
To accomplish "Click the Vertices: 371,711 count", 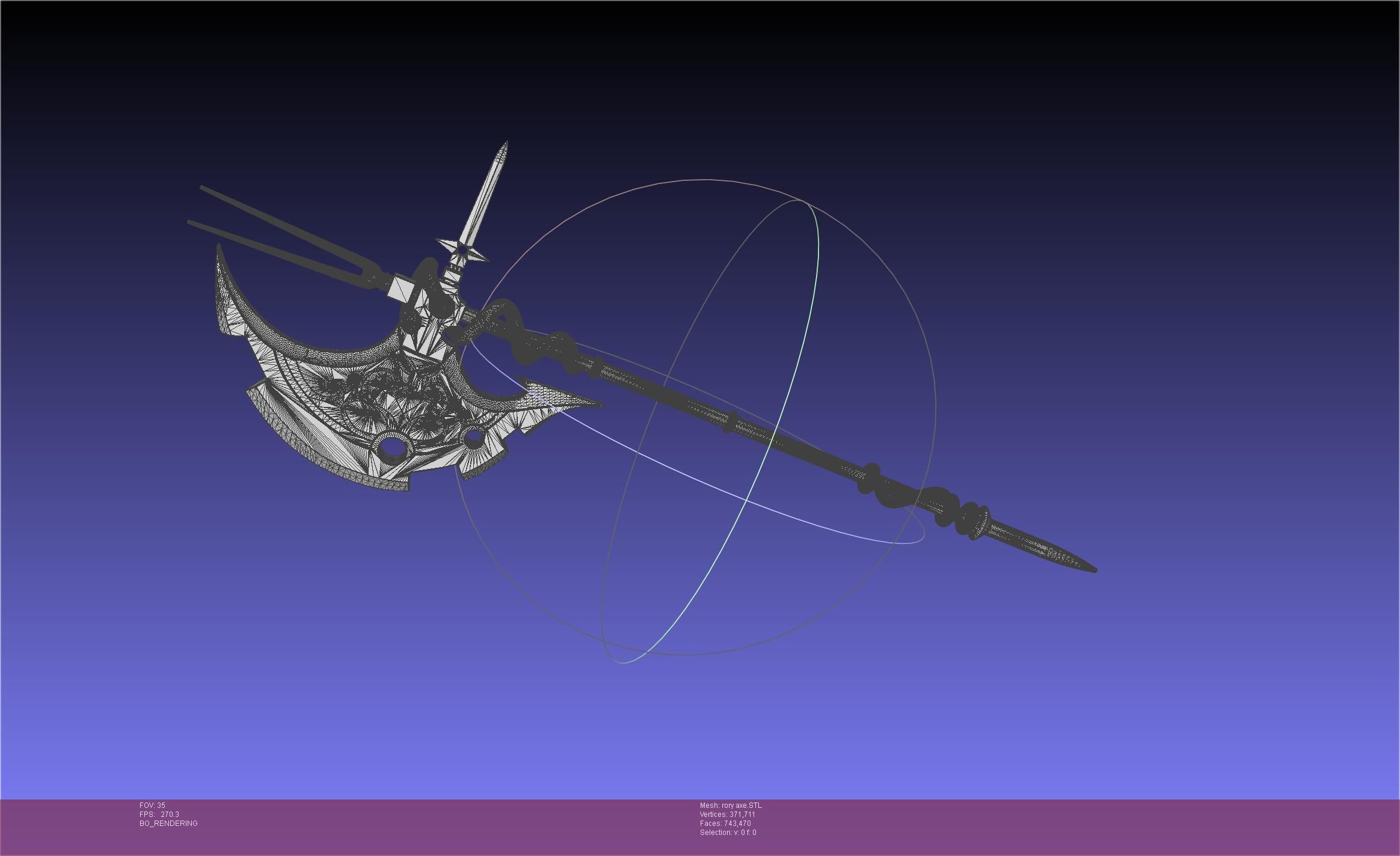I will coord(727,814).
